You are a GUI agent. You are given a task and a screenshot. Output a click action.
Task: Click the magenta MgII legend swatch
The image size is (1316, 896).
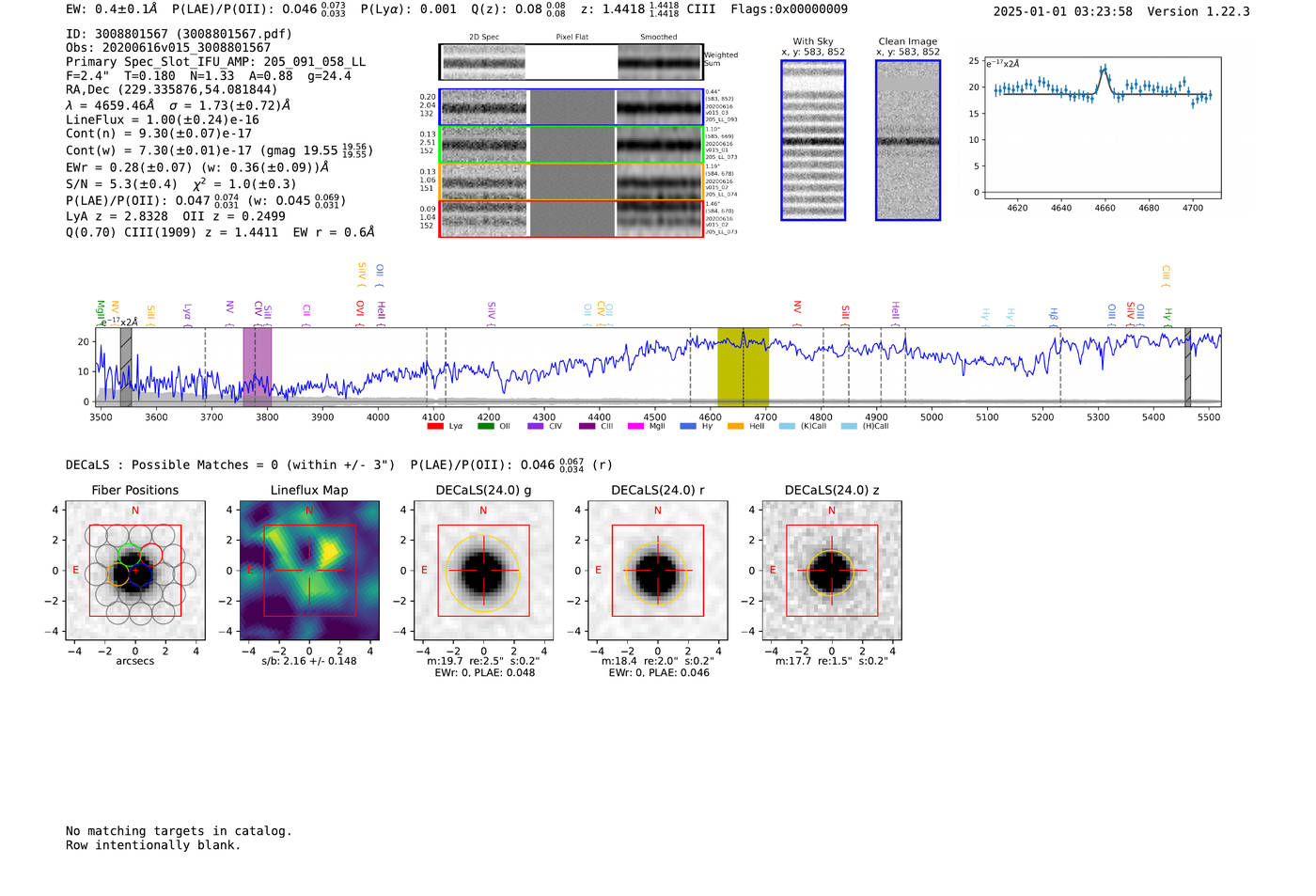click(635, 426)
